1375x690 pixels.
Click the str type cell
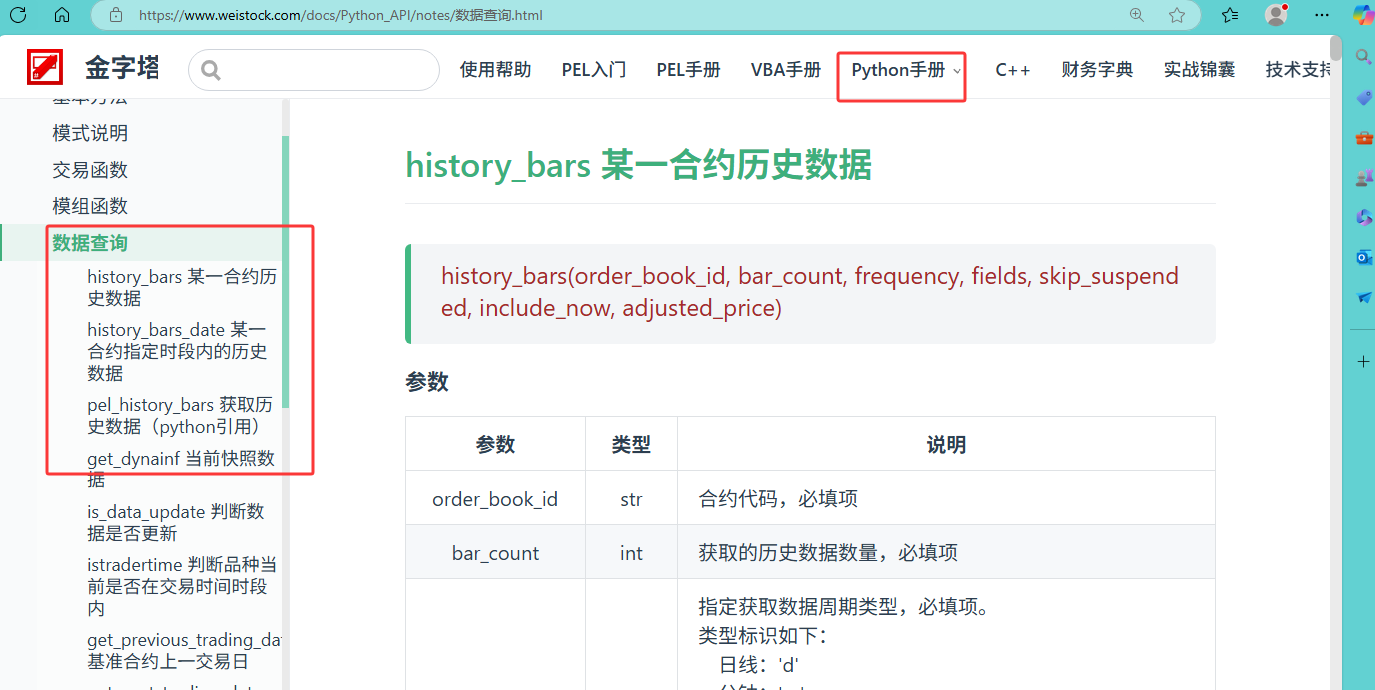[631, 498]
